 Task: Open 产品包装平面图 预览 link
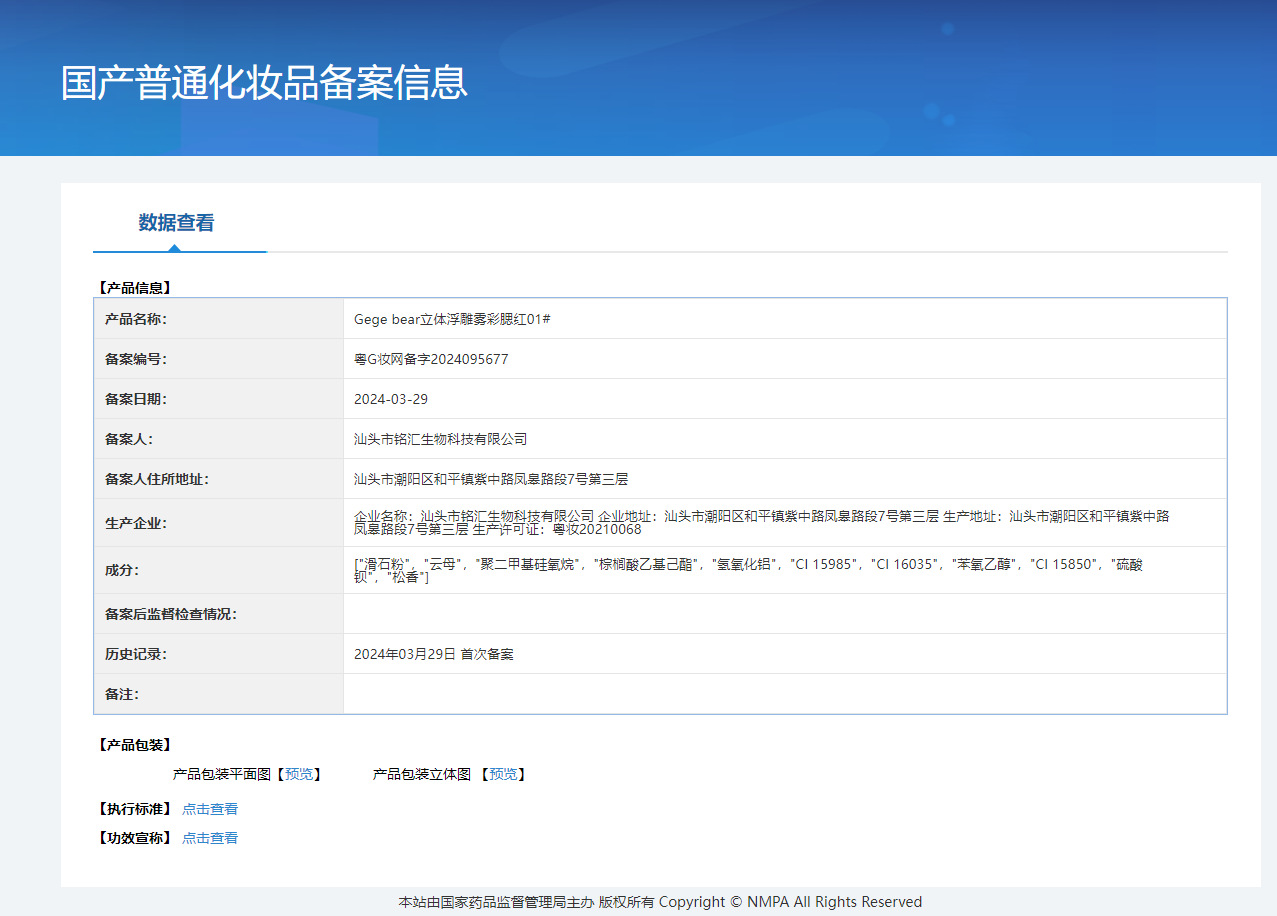[298, 774]
